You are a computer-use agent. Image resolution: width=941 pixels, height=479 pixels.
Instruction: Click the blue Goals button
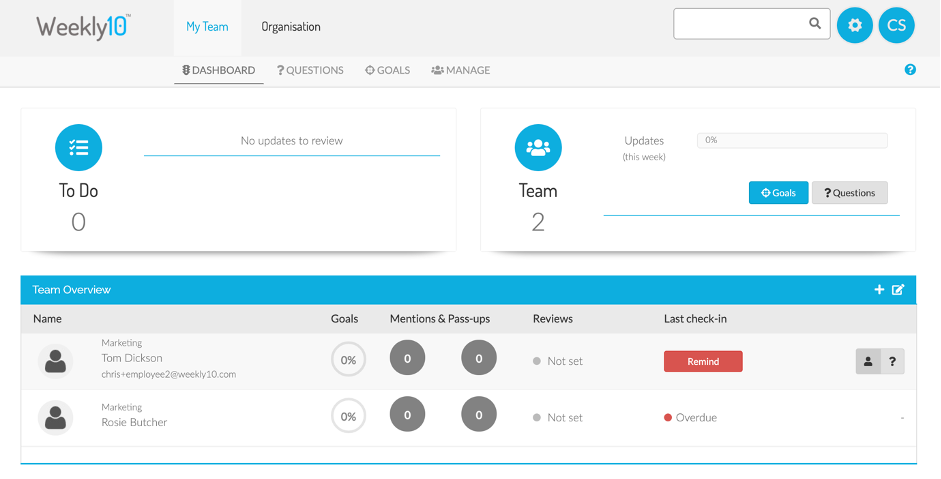click(x=778, y=193)
